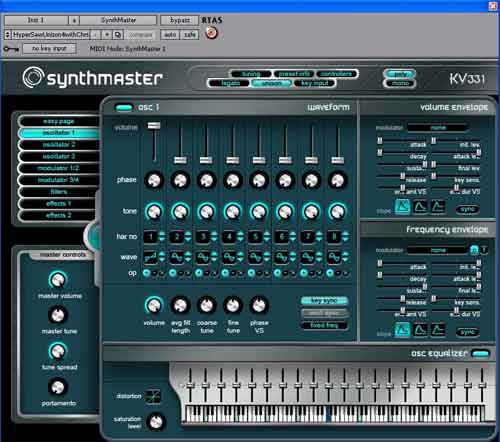Open the SynthMaster plug-in selector

click(118, 20)
